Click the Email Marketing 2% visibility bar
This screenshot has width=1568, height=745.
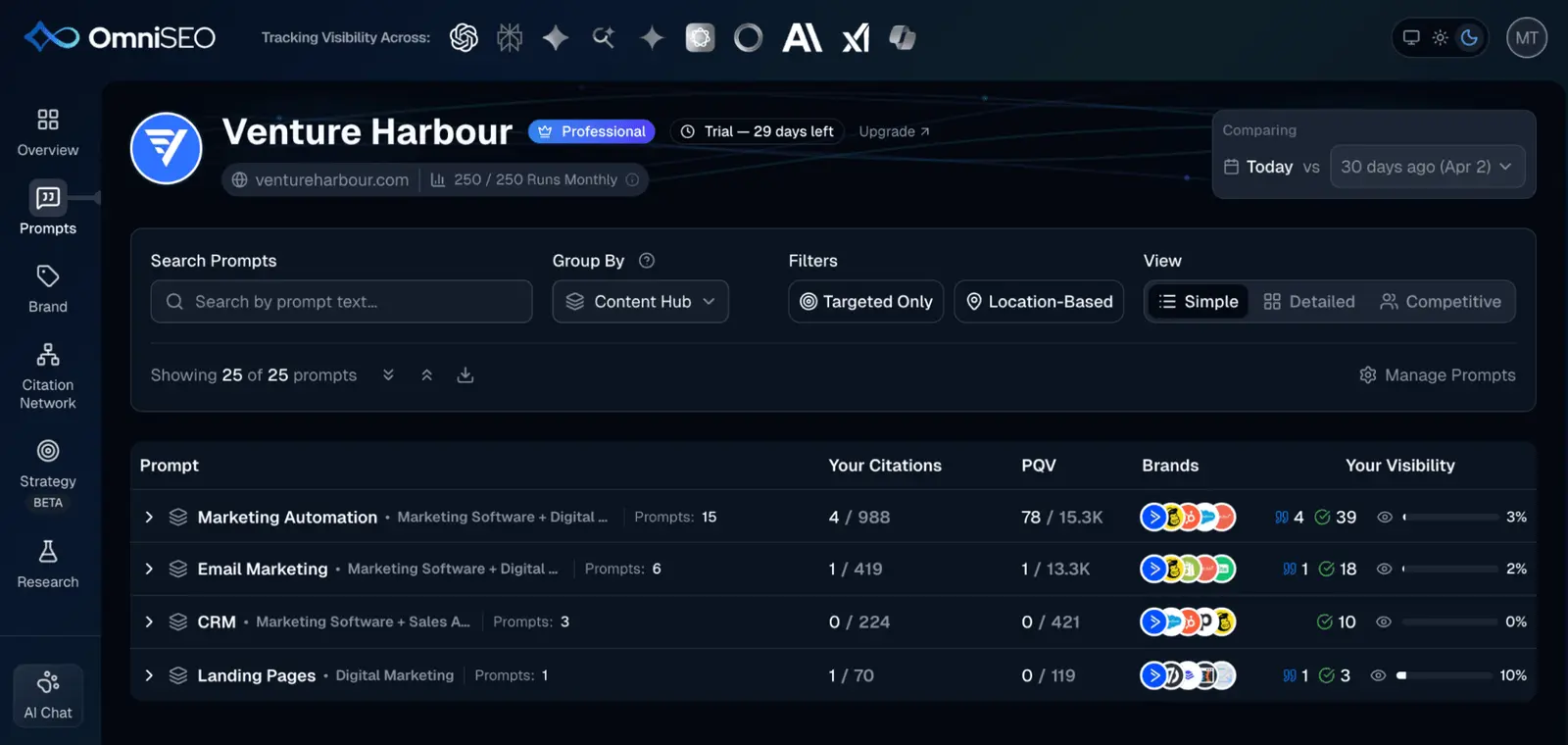point(1450,569)
